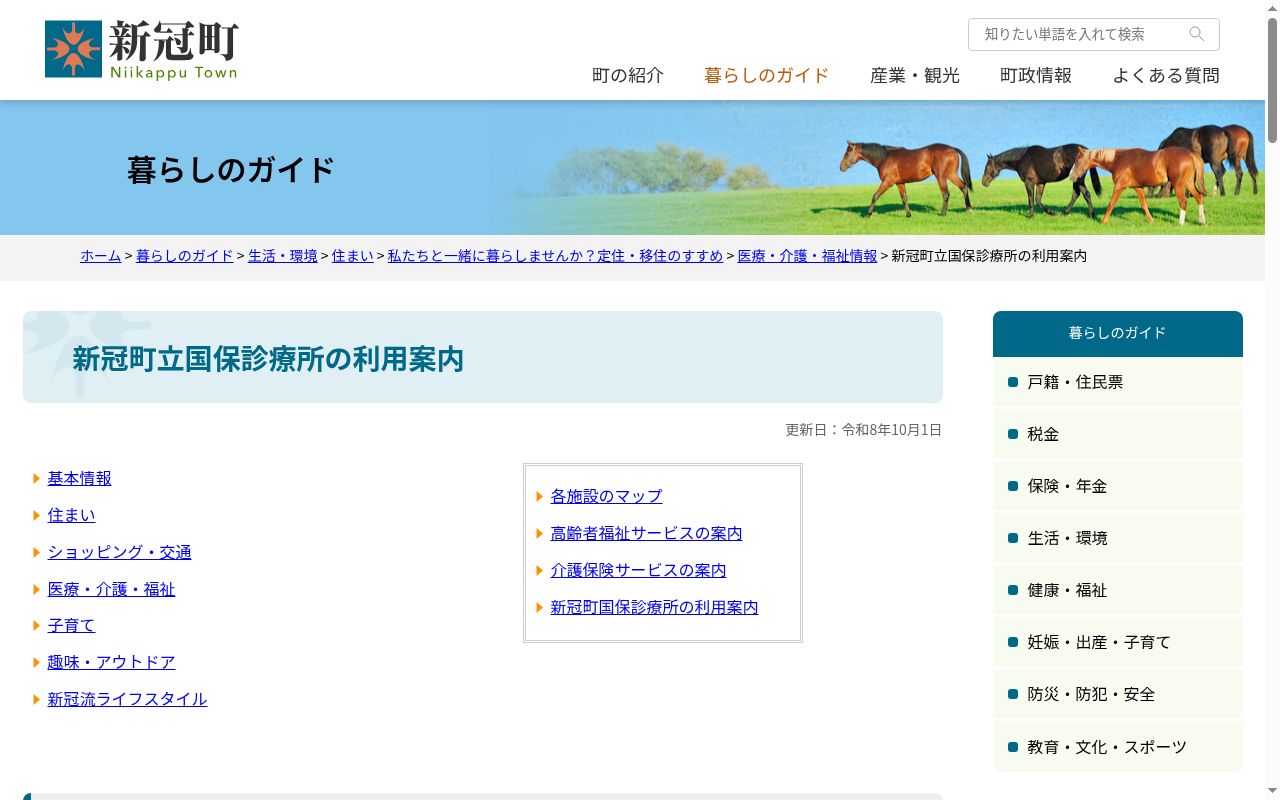Open the 子育て link
Viewport: 1280px width, 800px height.
(x=72, y=626)
